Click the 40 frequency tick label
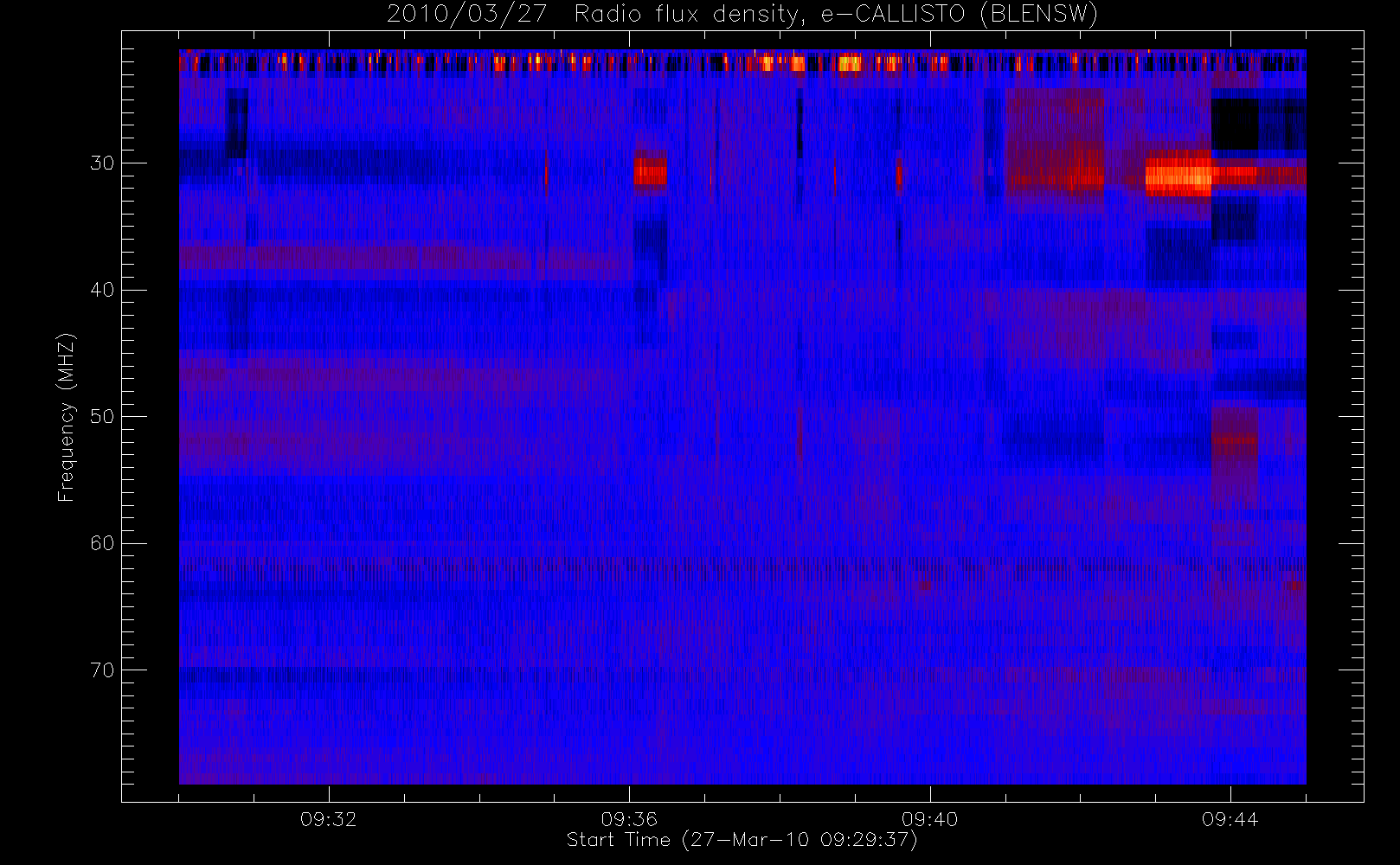This screenshot has height=865, width=1400. click(x=102, y=290)
